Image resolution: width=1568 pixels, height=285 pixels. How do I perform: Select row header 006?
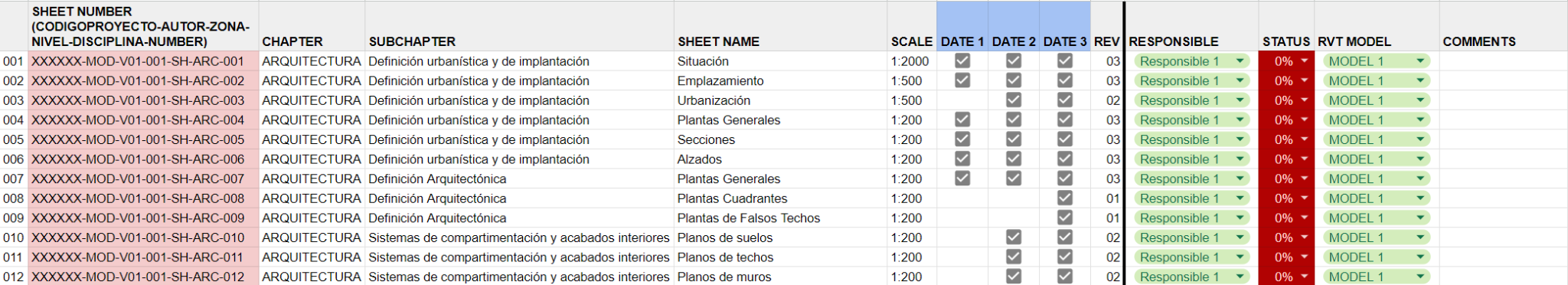pyautogui.click(x=14, y=159)
